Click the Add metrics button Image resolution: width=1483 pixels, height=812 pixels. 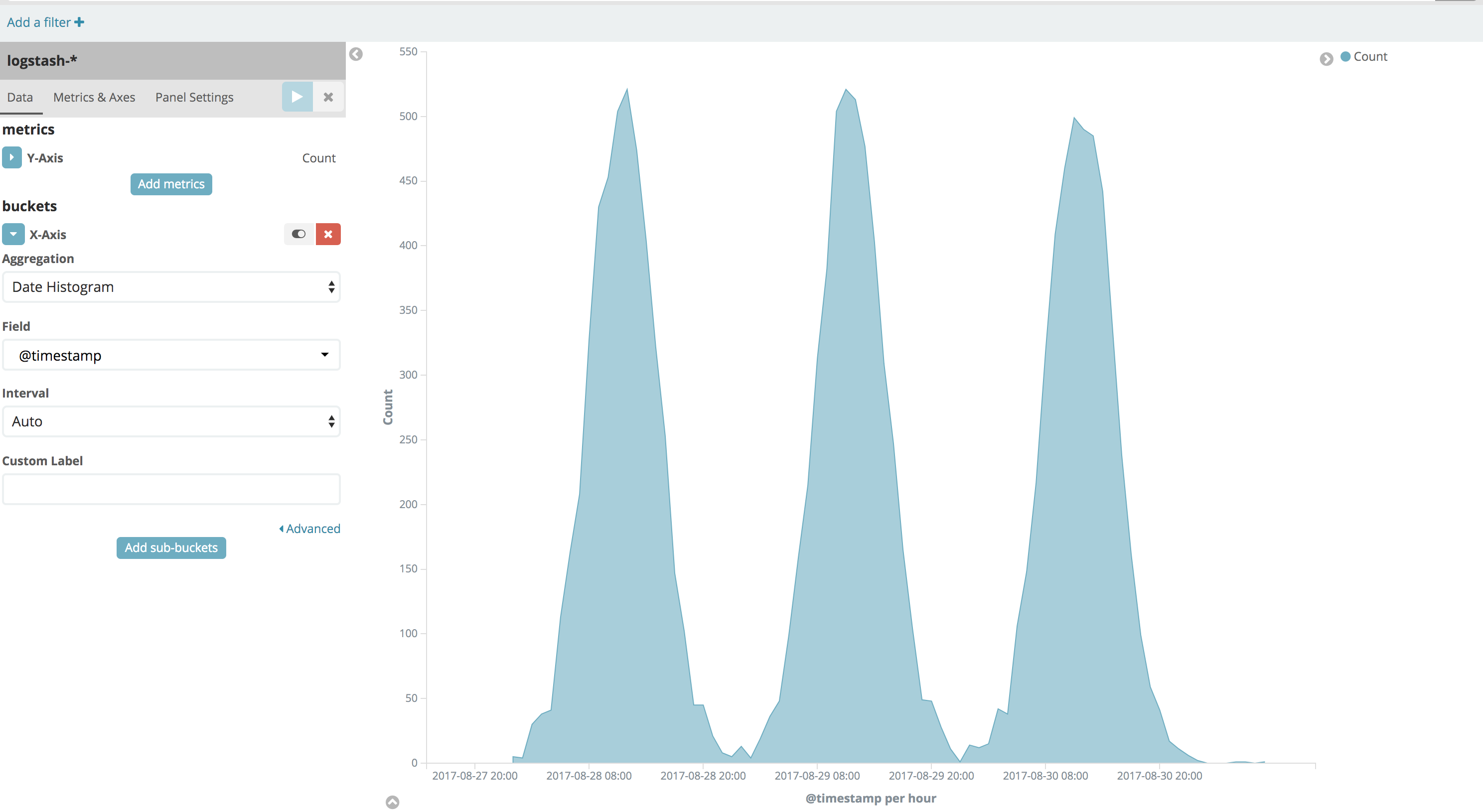click(171, 184)
